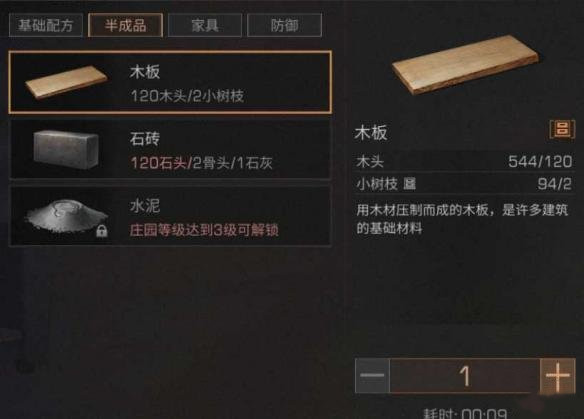Click the large wood plank preview image
This screenshot has height=419, width=584.
[466, 64]
